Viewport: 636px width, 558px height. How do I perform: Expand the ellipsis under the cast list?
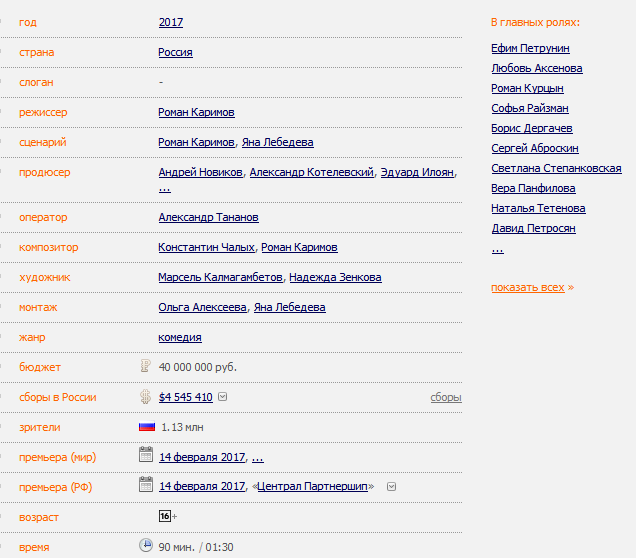click(x=497, y=249)
